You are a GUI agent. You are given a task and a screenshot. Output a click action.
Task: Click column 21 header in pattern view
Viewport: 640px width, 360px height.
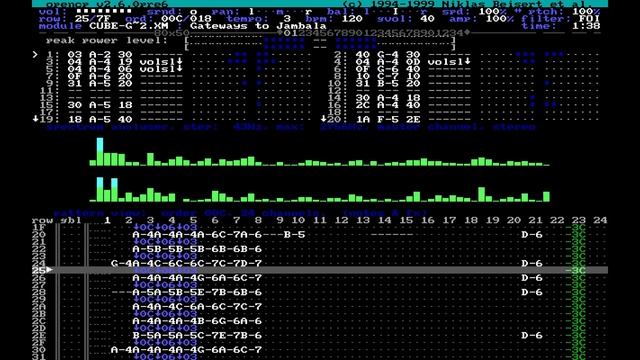coord(536,220)
